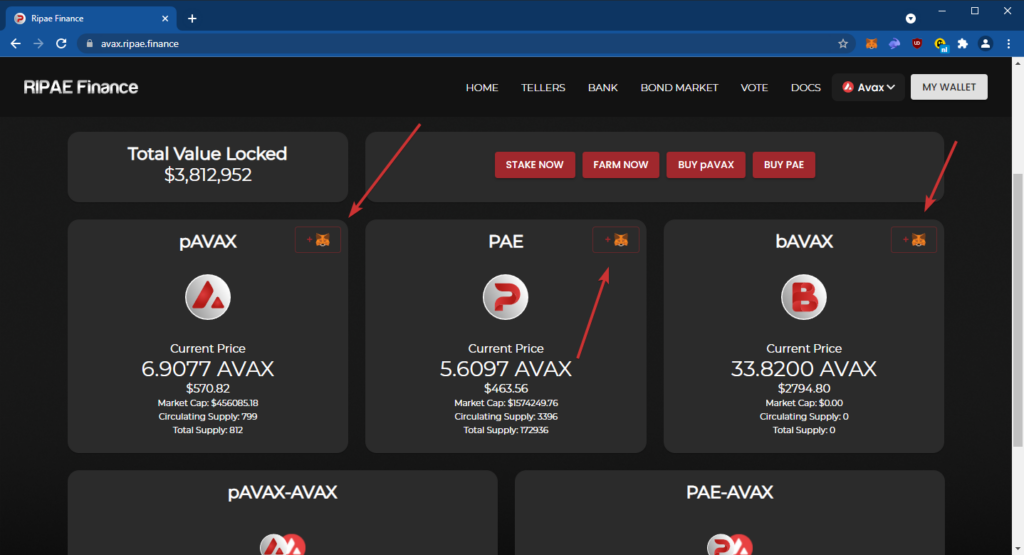Open the purple bird browser extension
Image resolution: width=1024 pixels, height=555 pixels.
[x=894, y=44]
